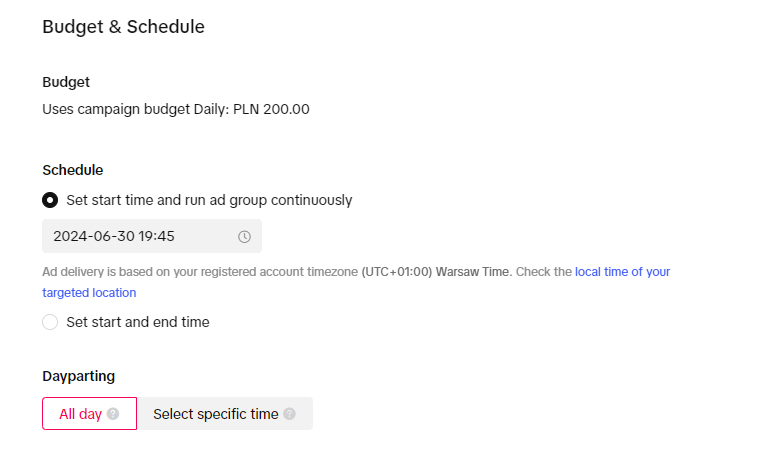The height and width of the screenshot is (452, 762).
Task: Choose the Set start and end time radio button
Action: (x=50, y=322)
